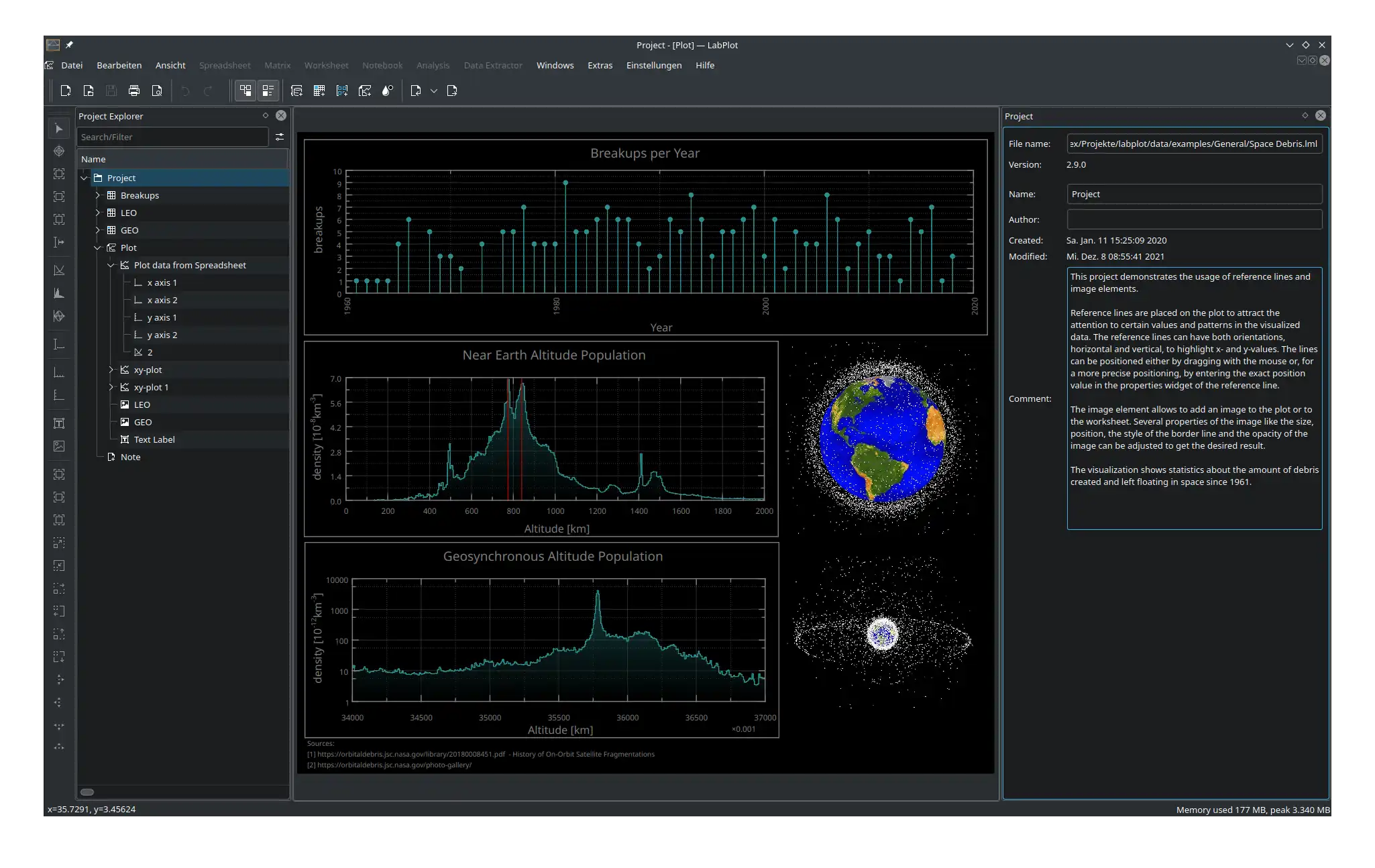Viewport: 1375px width, 868px height.
Task: Click the data extraction tool icon
Action: tap(389, 91)
